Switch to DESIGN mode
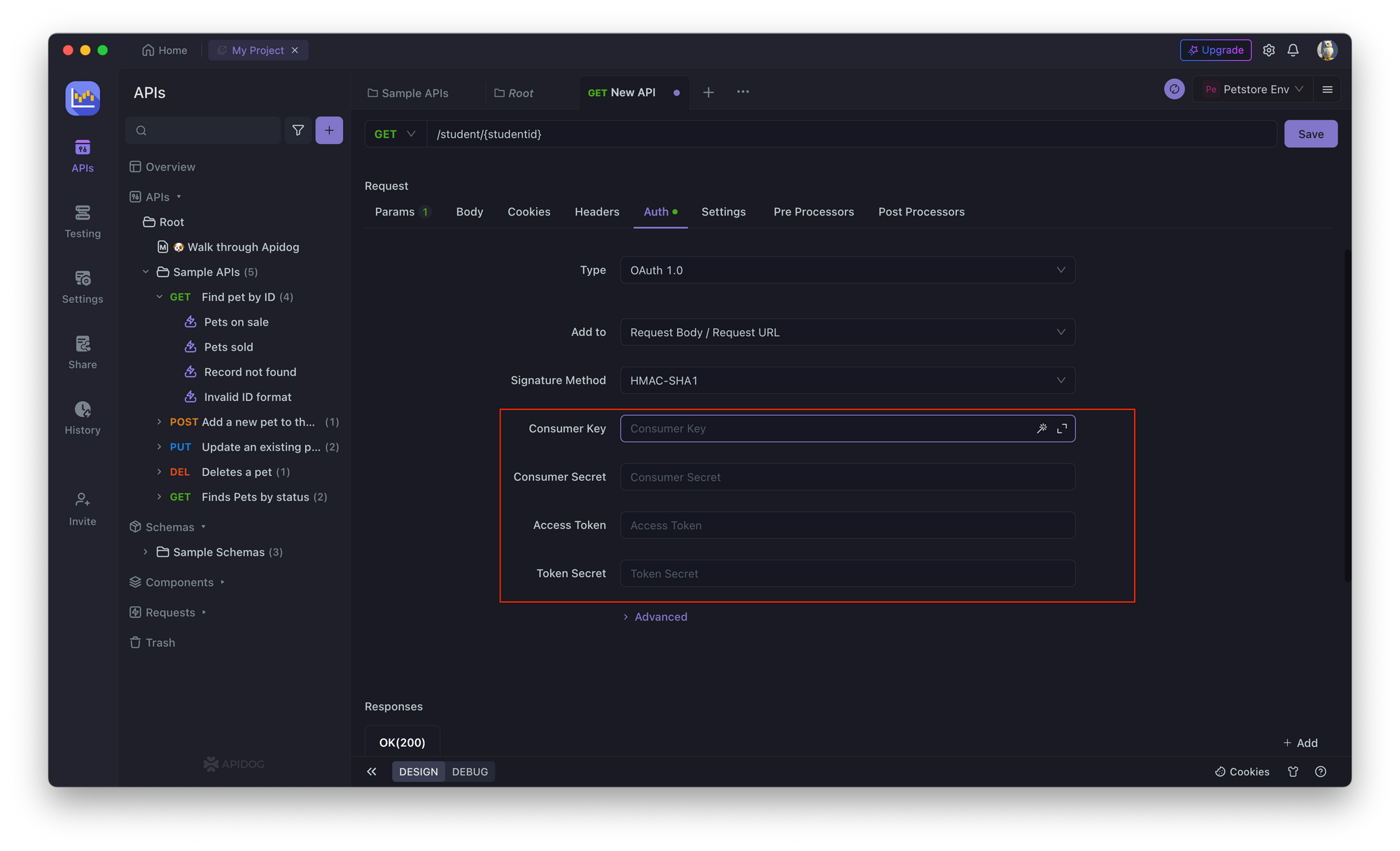 [419, 771]
